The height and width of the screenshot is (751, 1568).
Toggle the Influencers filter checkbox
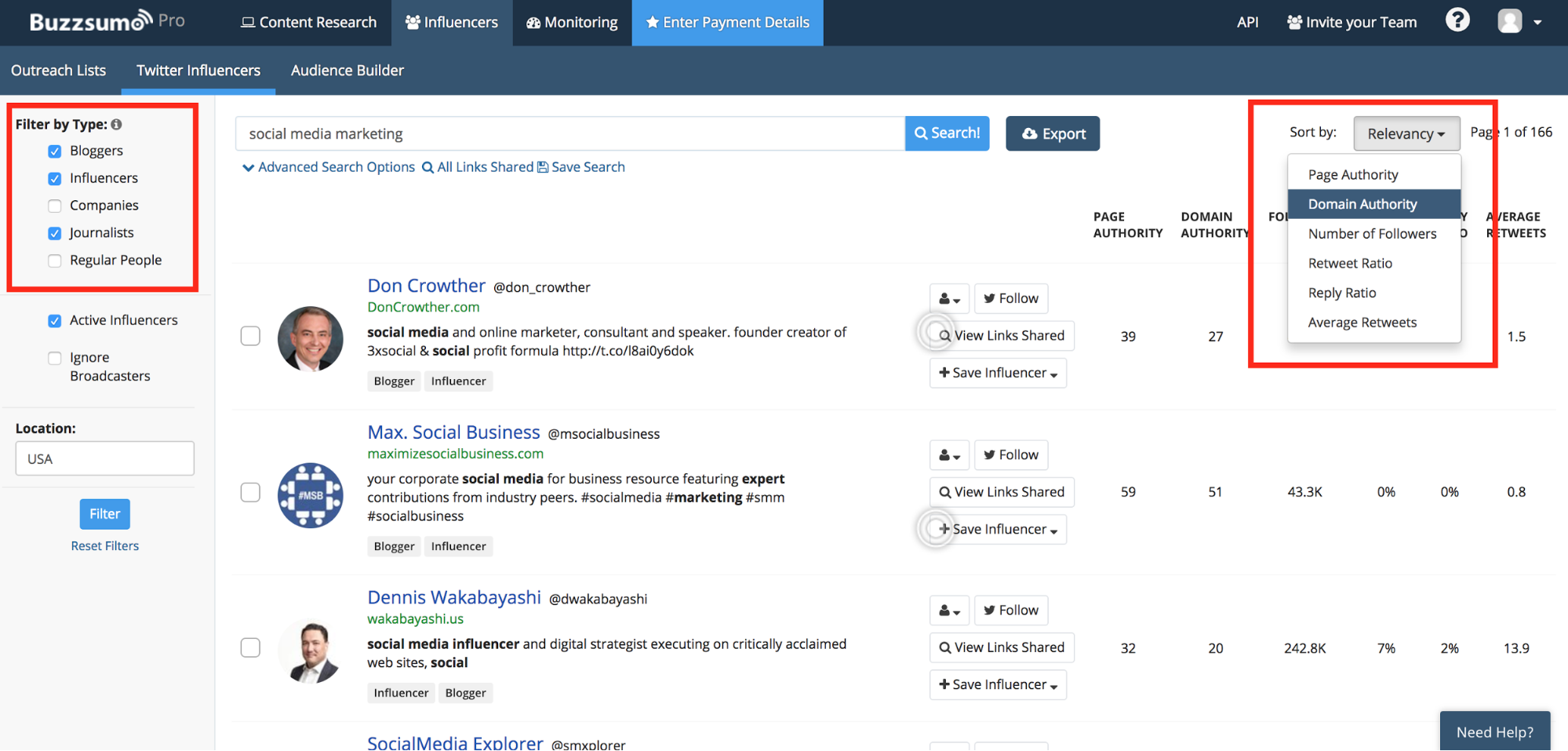pyautogui.click(x=55, y=179)
